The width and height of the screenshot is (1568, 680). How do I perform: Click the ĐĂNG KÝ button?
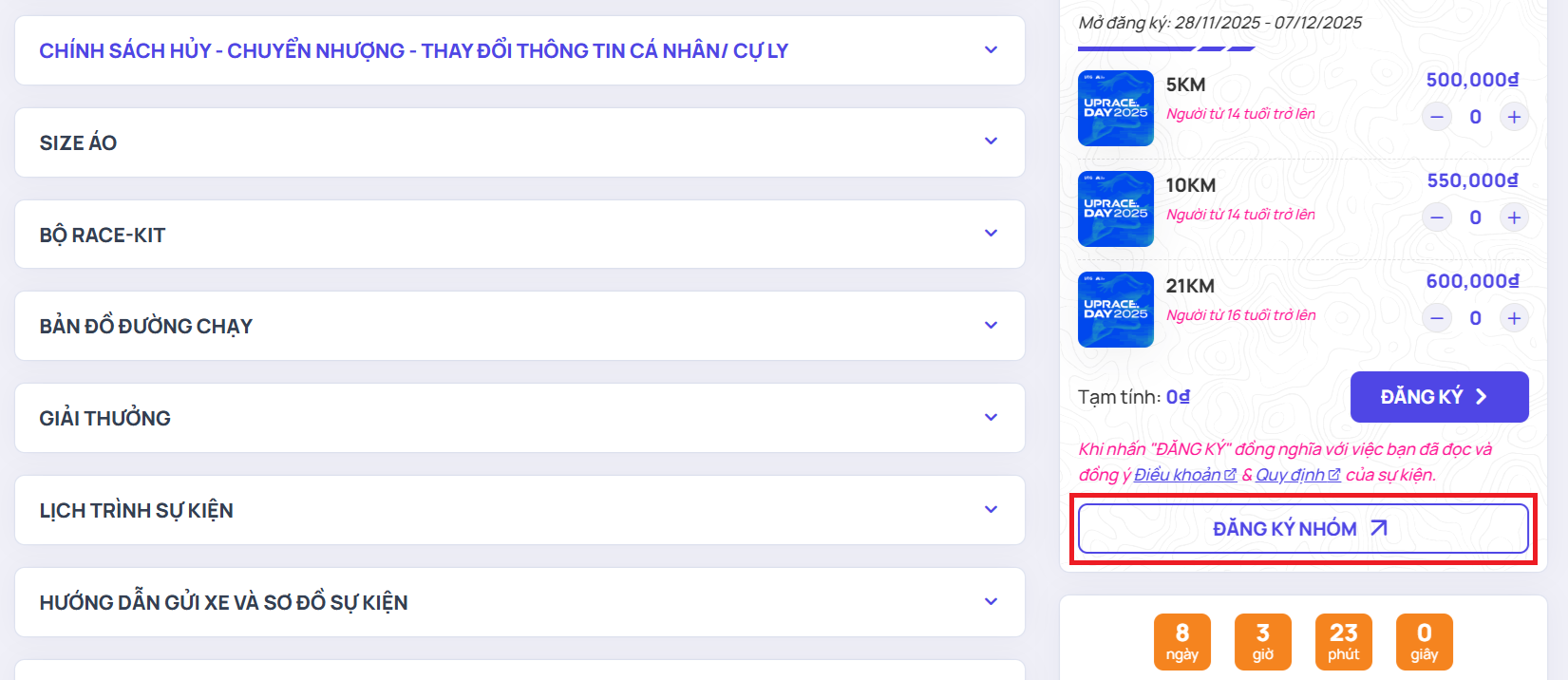(1439, 397)
